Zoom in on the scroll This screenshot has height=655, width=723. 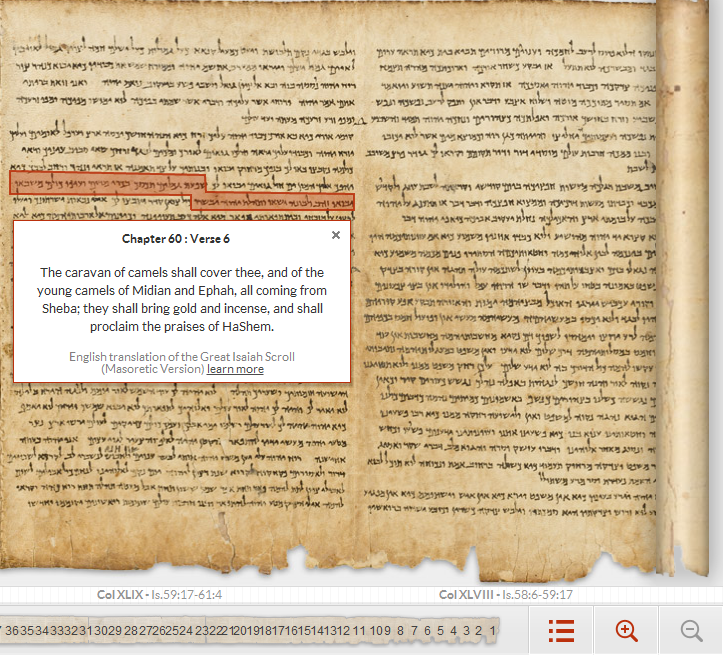(x=626, y=631)
